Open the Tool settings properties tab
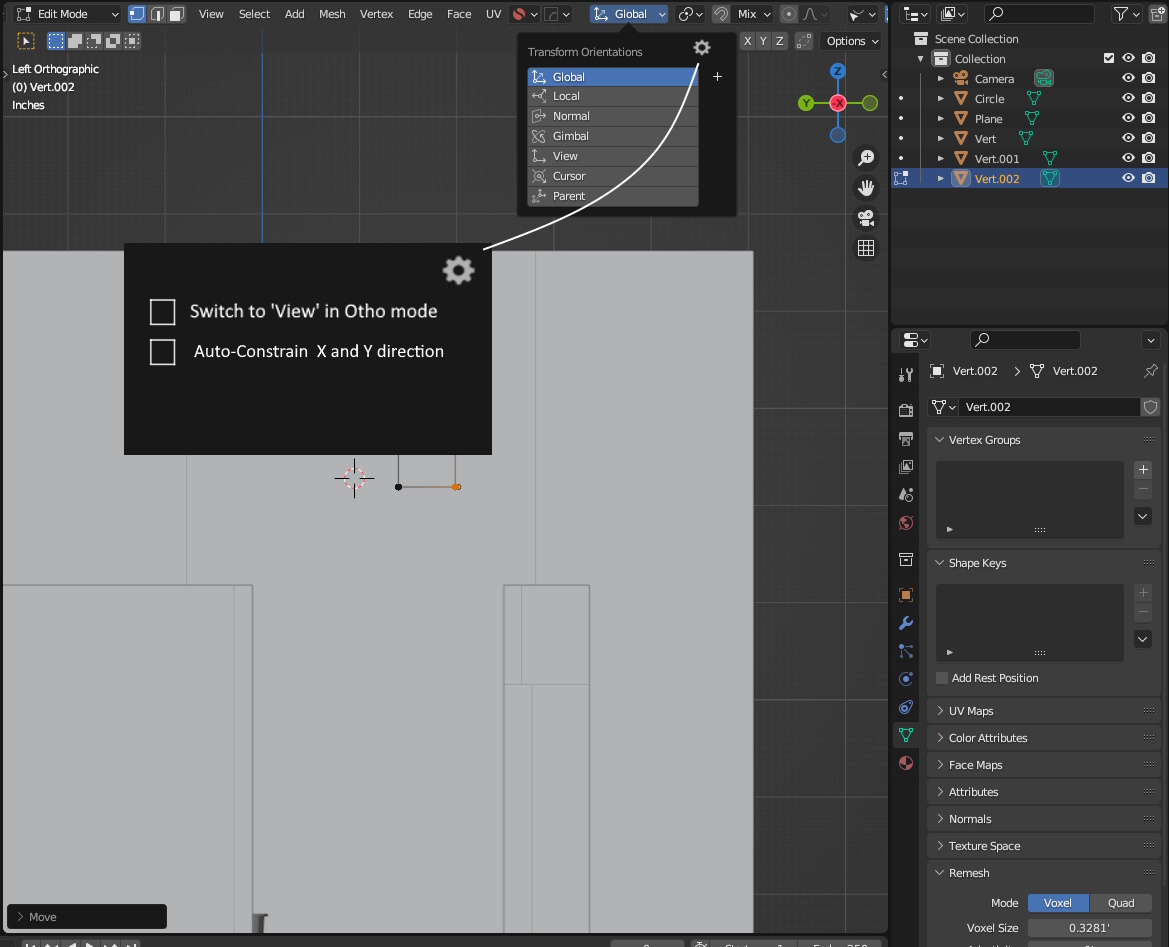 pos(906,374)
